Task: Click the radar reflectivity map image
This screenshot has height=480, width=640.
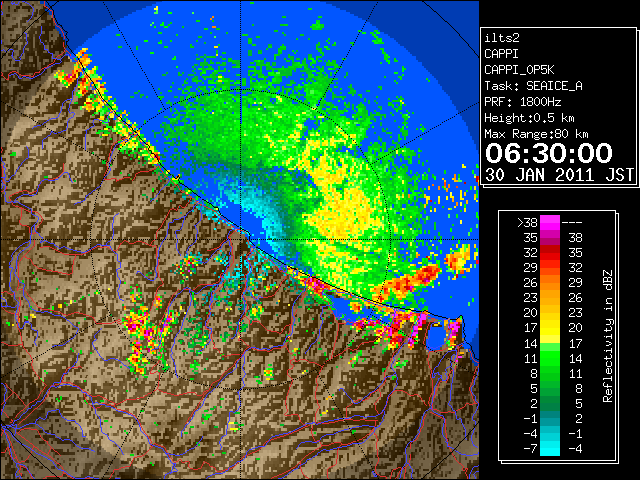Action: pos(240,240)
